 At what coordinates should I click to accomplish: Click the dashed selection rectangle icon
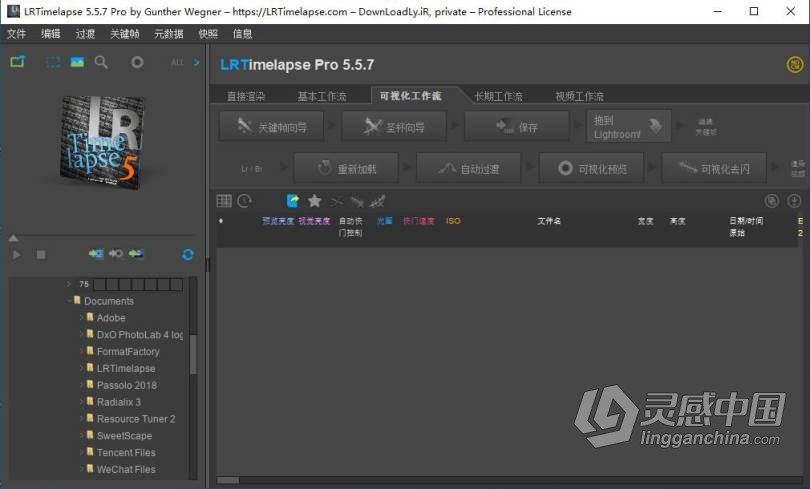tap(53, 62)
